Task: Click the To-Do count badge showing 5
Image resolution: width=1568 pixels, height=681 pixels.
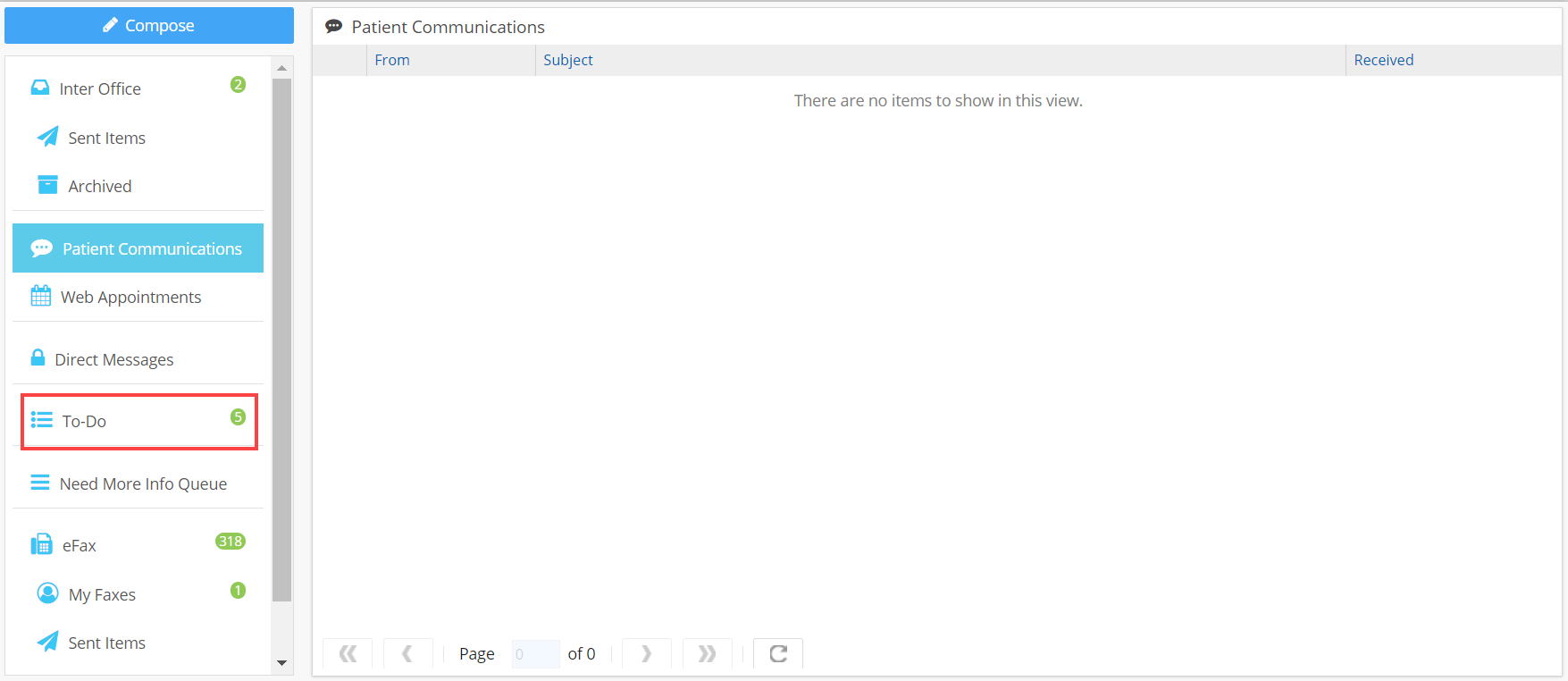Action: 238,416
